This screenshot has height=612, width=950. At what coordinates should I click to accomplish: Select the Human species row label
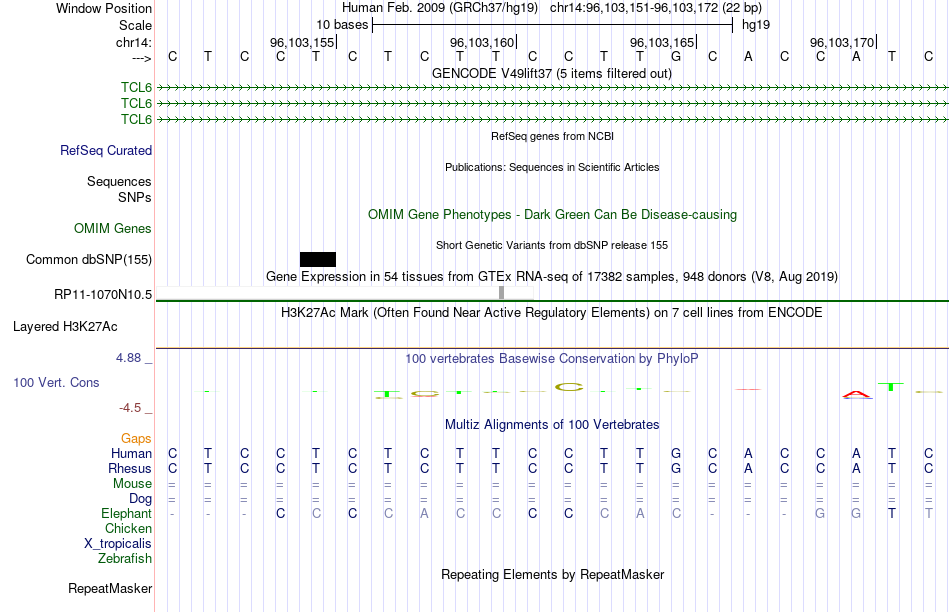131,453
